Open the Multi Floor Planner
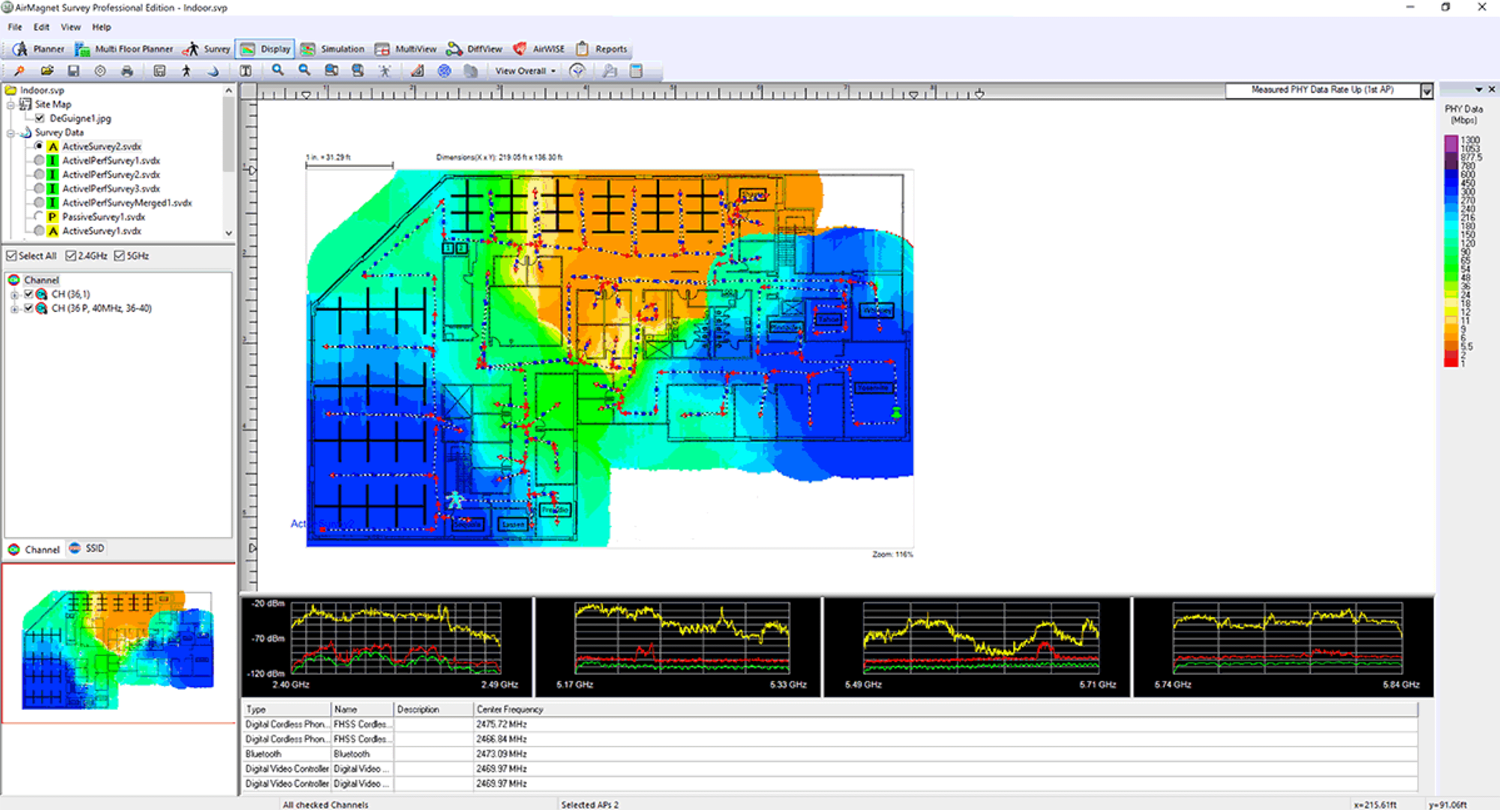Screen dimensions: 1500x810 coord(125,48)
